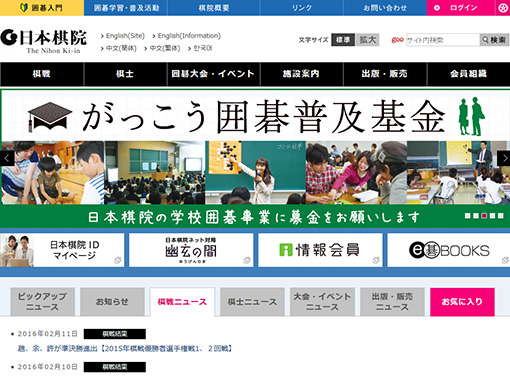Viewport: 510px width, 380px height.
Task: Click date 2016年02月10日
Action: 48,367
